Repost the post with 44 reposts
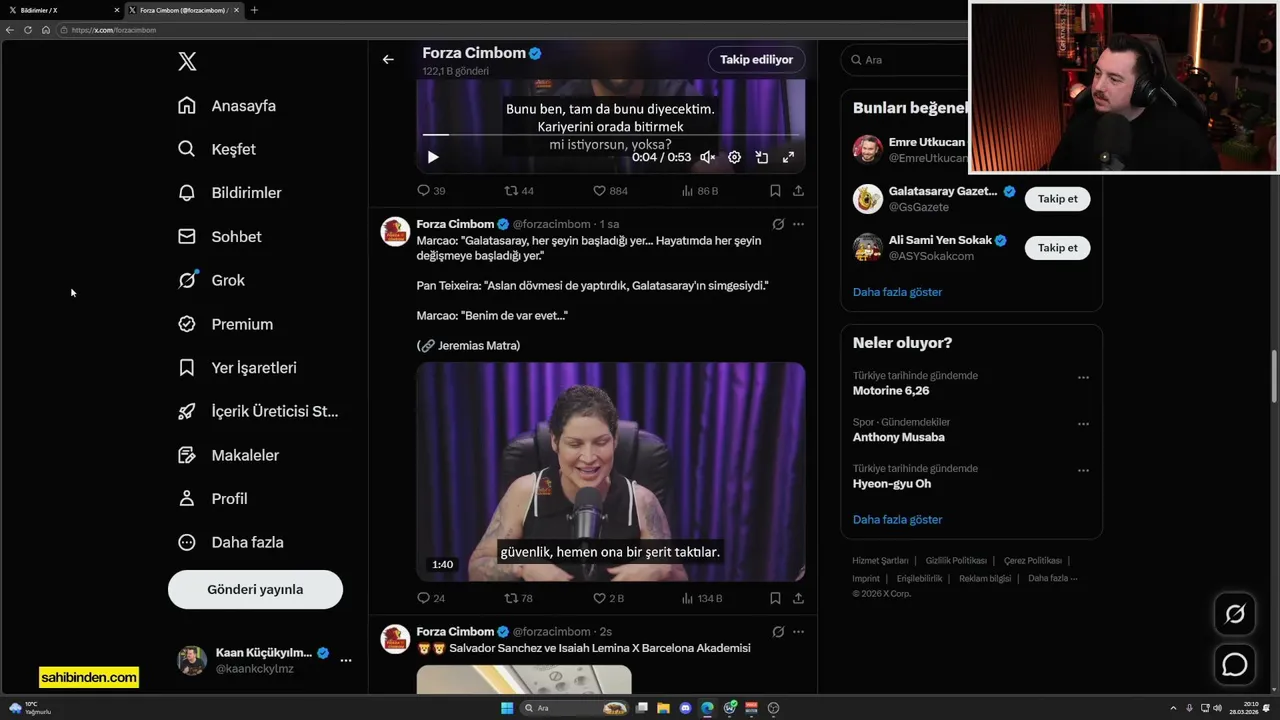This screenshot has width=1280, height=720. (519, 190)
